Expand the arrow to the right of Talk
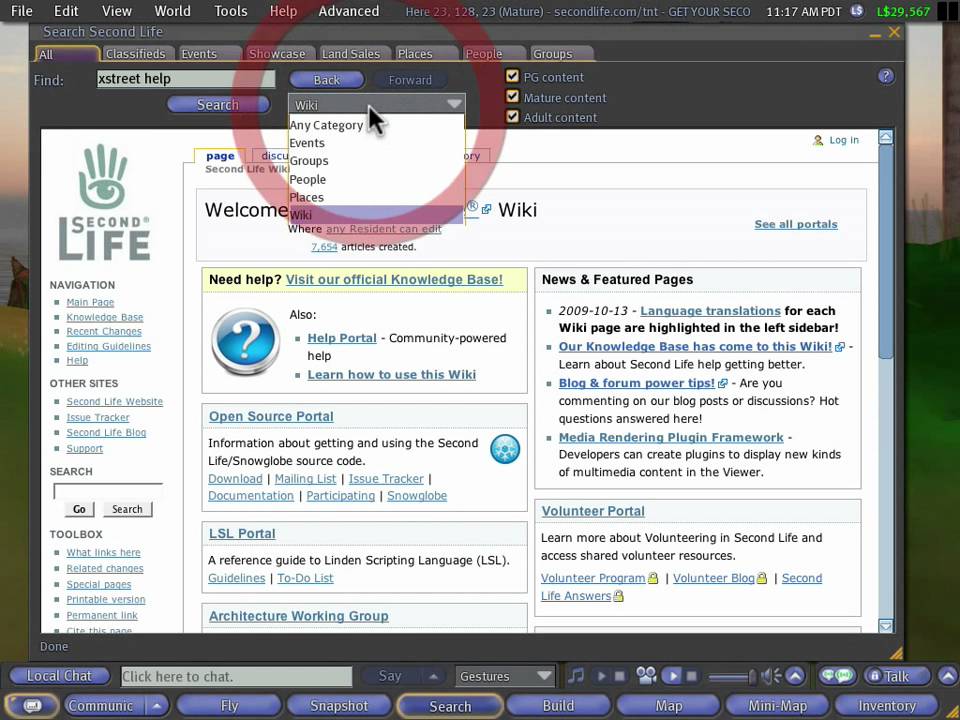This screenshot has width=960, height=720. pyautogui.click(x=947, y=676)
